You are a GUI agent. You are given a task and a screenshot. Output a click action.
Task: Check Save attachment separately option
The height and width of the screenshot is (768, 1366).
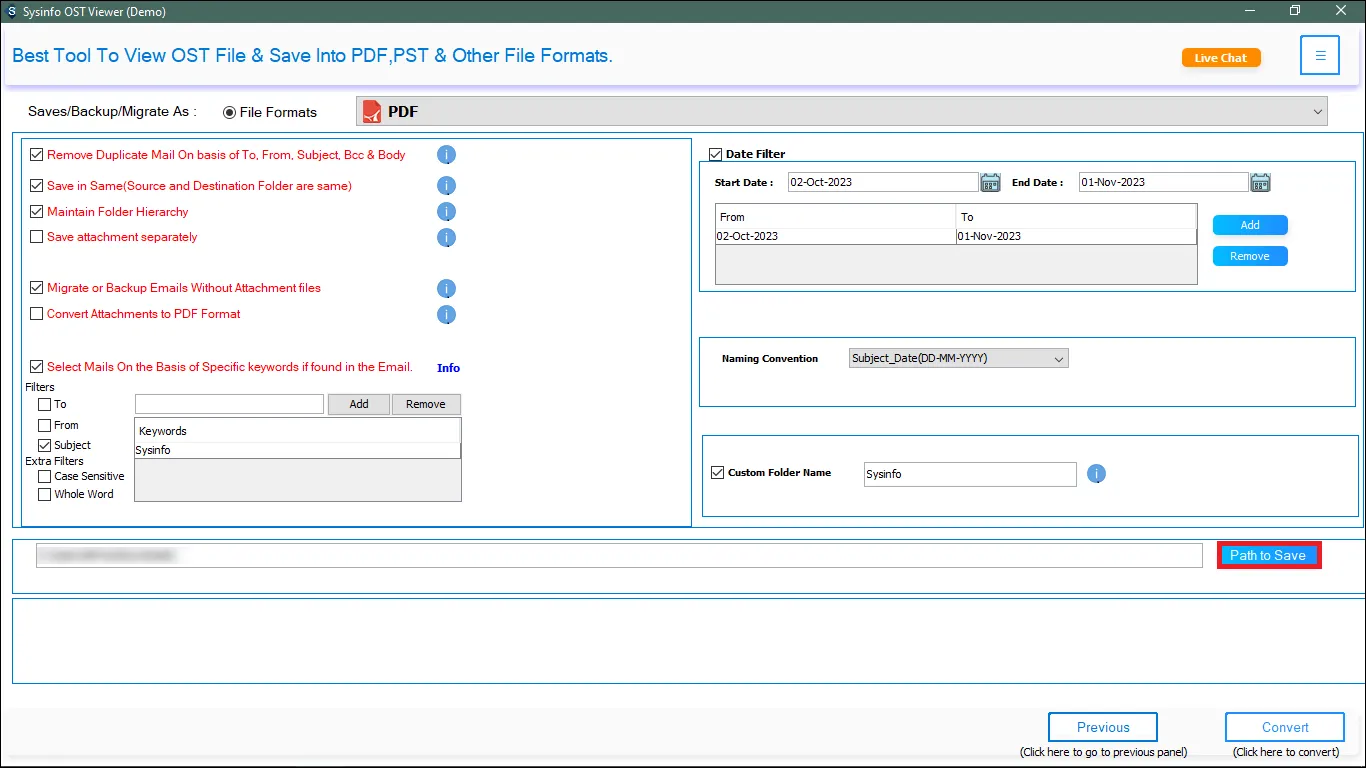click(37, 238)
